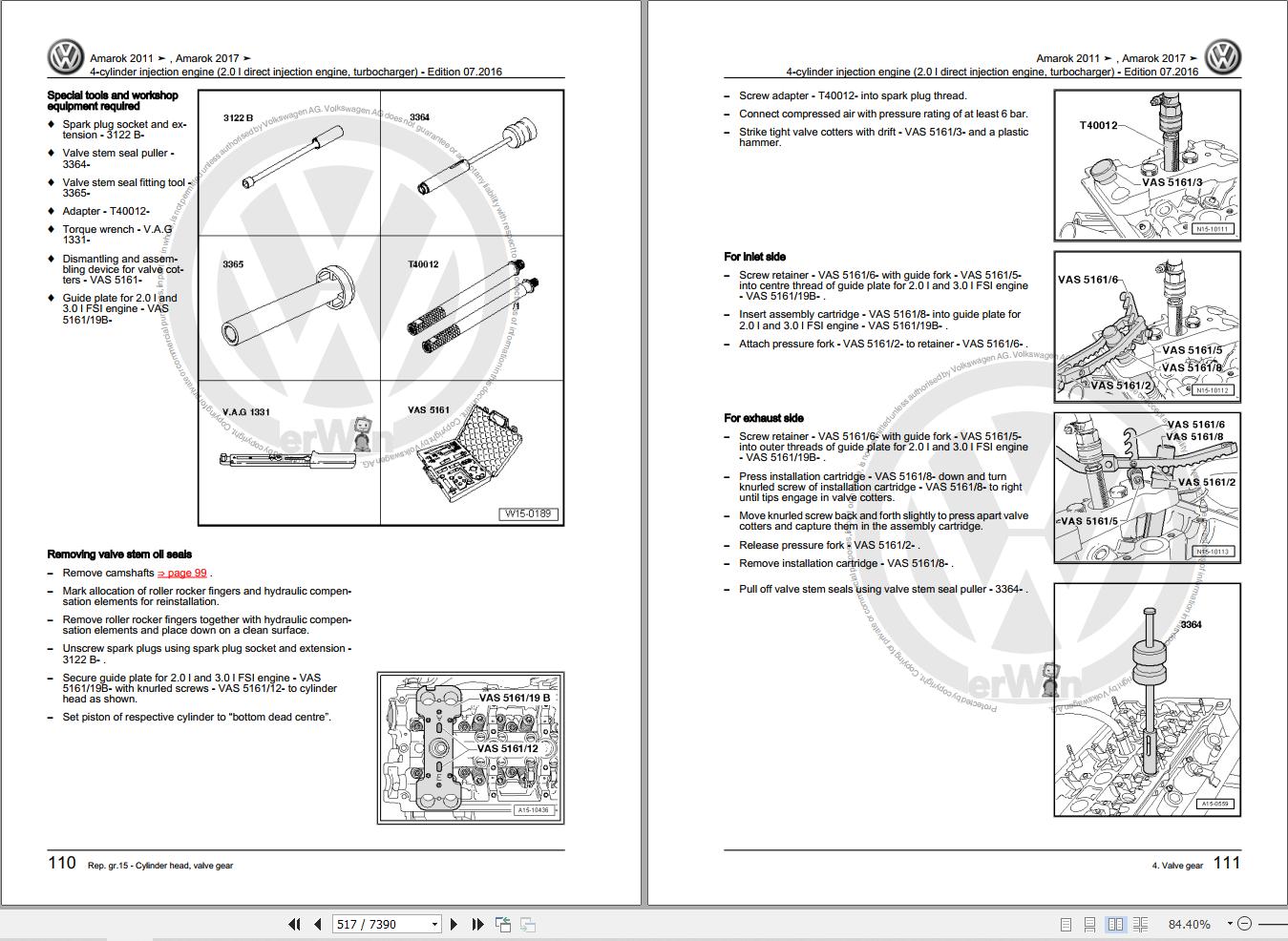This screenshot has height=941, width=1288.
Task: Click the 'Torque wrench - V.A.G 1331-' list item
Action: (x=117, y=235)
